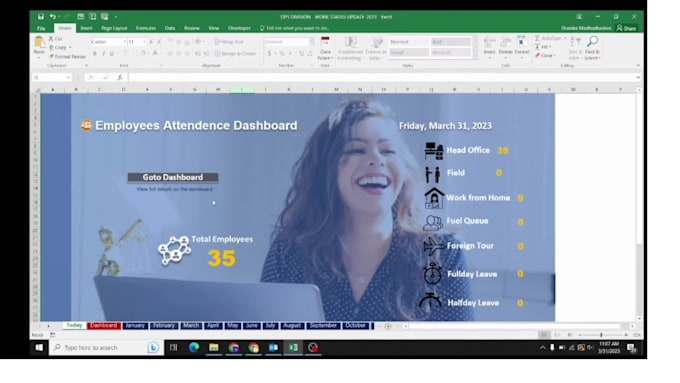Open Format as Table menu
Screen dimensions: 680x383
click(x=376, y=48)
